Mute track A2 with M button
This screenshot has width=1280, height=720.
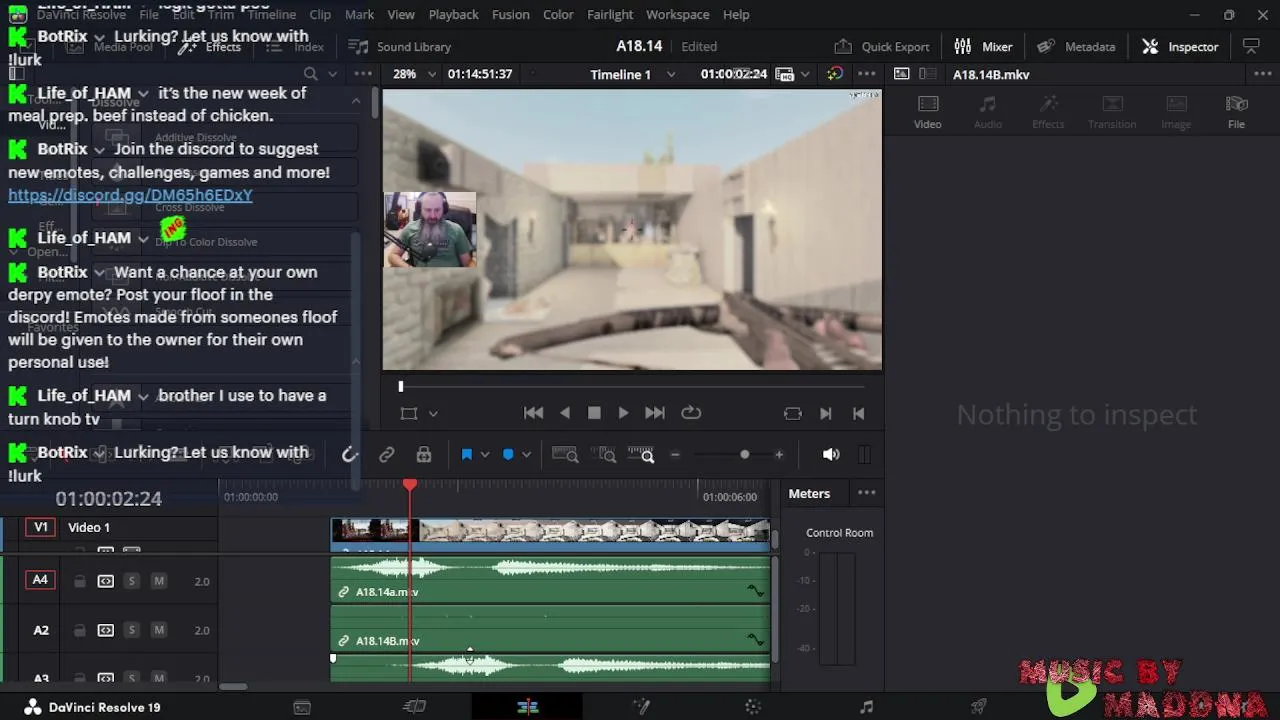158,630
